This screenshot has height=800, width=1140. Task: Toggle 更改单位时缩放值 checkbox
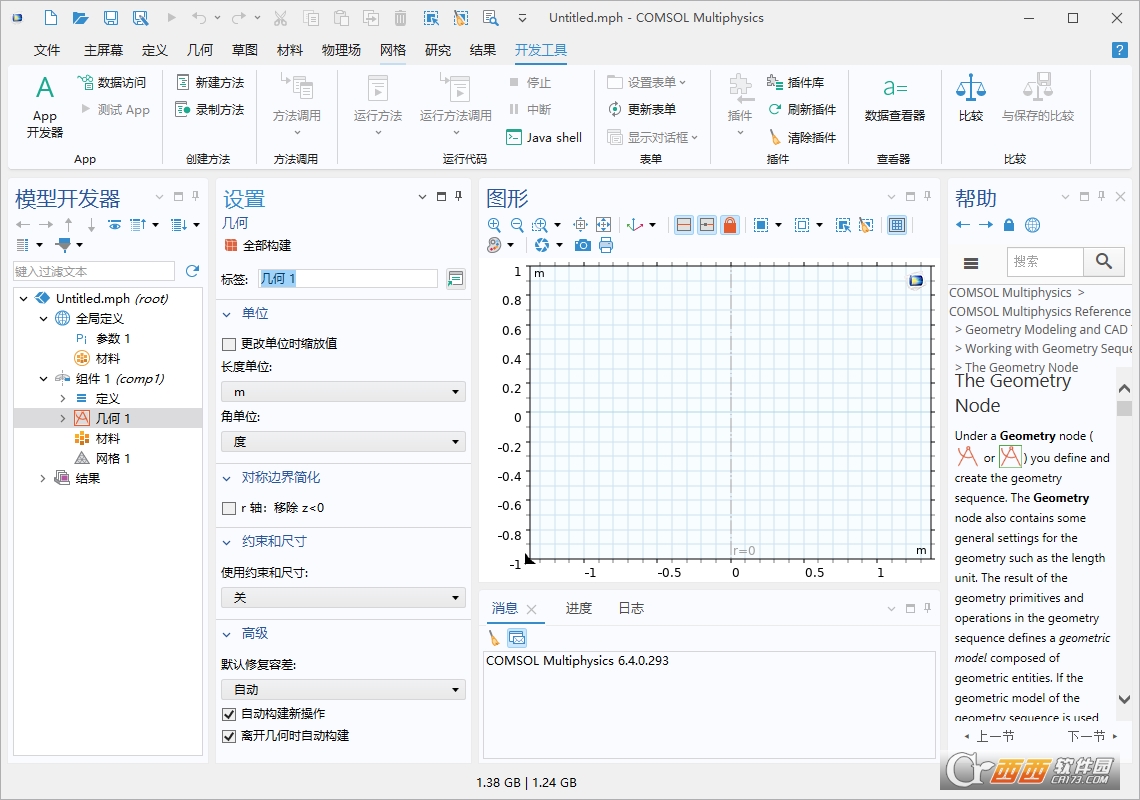coord(229,343)
